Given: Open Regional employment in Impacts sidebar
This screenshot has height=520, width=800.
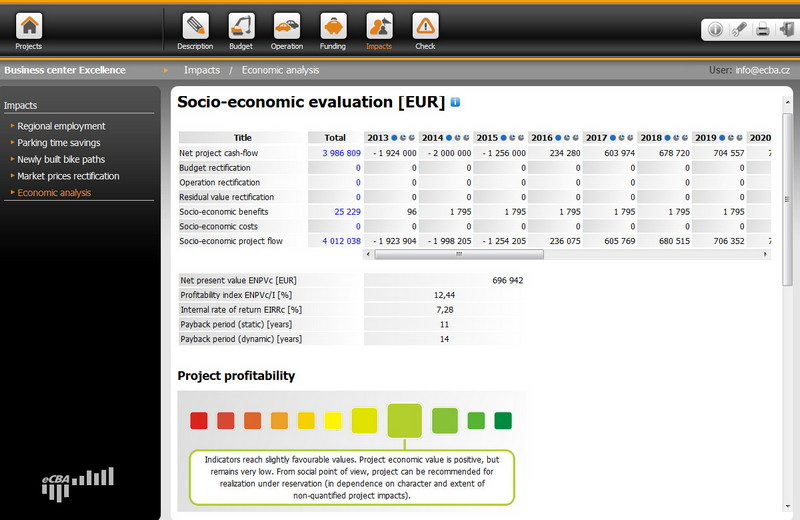Looking at the screenshot, I should click(61, 126).
